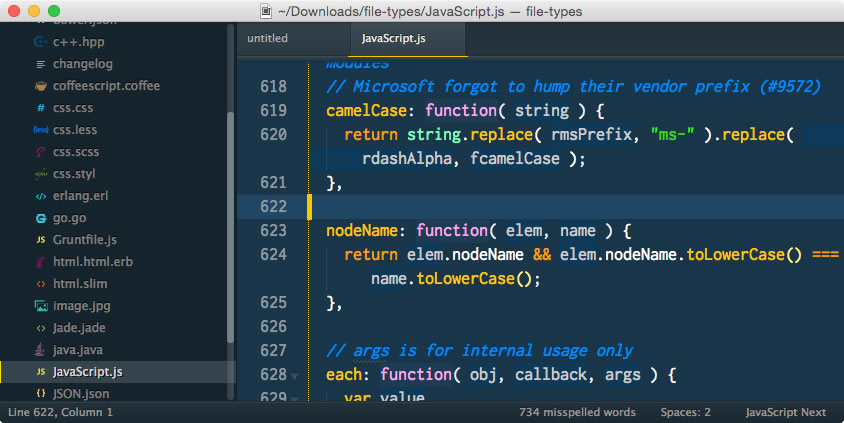Click the C++ file icon beside c++.hpp
Viewport: 844px width, 423px height.
coord(41,42)
